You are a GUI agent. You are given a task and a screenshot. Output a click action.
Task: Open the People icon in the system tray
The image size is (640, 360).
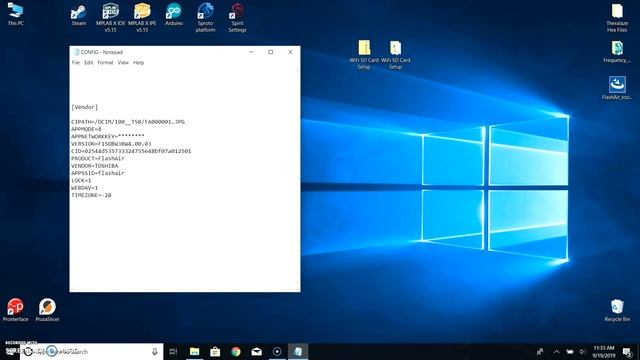point(540,351)
